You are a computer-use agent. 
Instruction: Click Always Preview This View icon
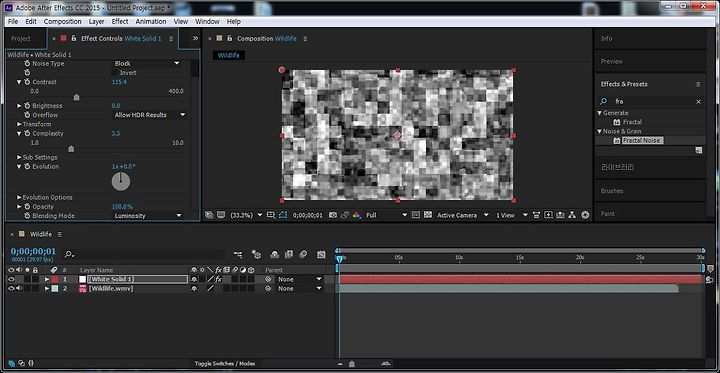(x=209, y=215)
